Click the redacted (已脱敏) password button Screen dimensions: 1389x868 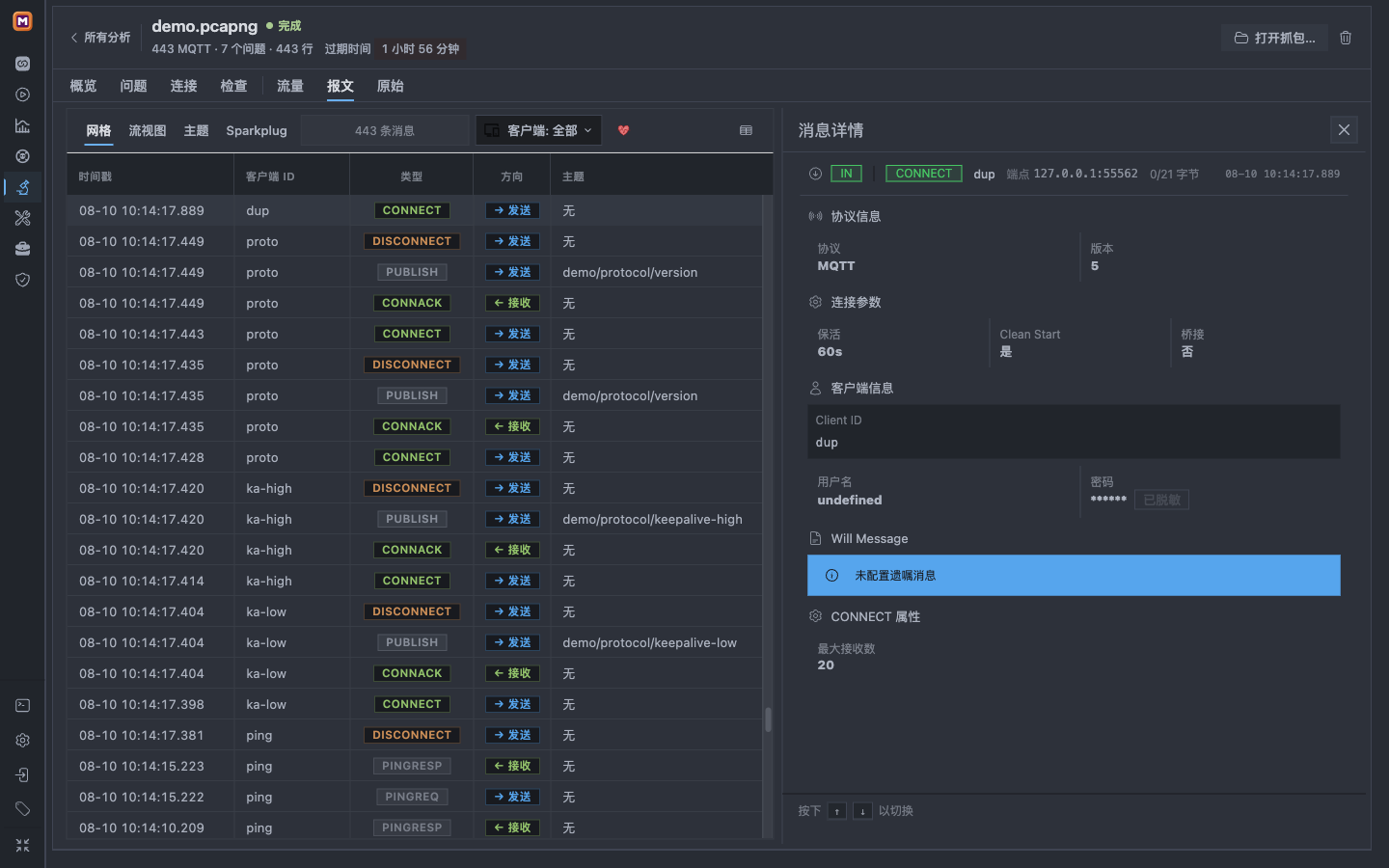(x=1161, y=500)
